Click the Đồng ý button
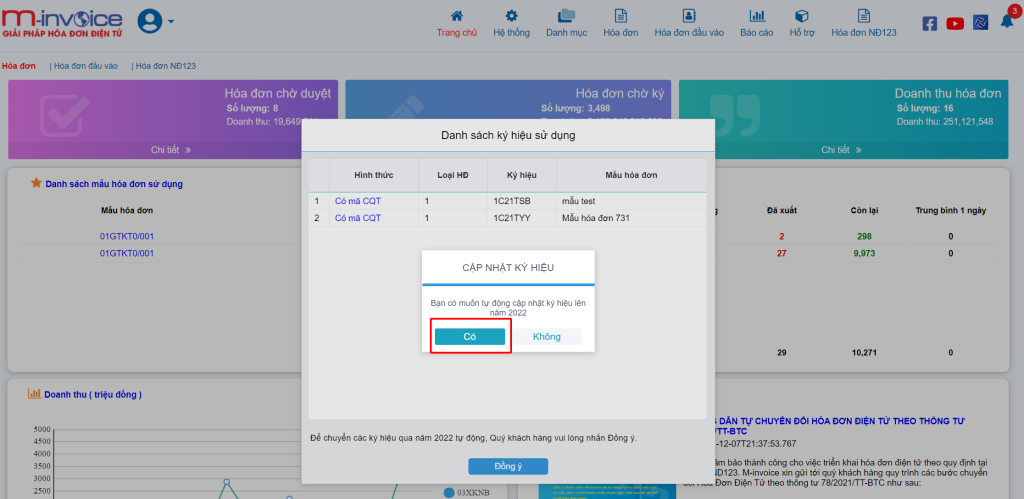Image resolution: width=1024 pixels, height=499 pixels. pyautogui.click(x=508, y=466)
